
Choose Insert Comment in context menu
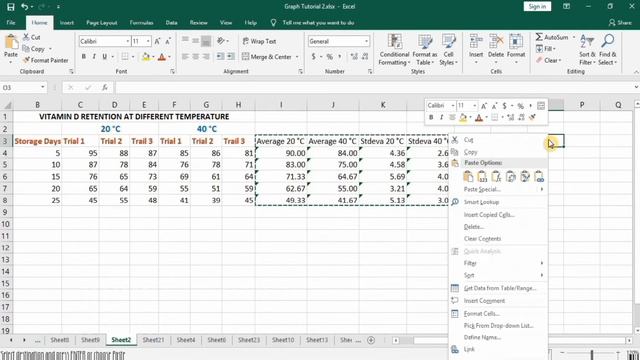tap(484, 301)
